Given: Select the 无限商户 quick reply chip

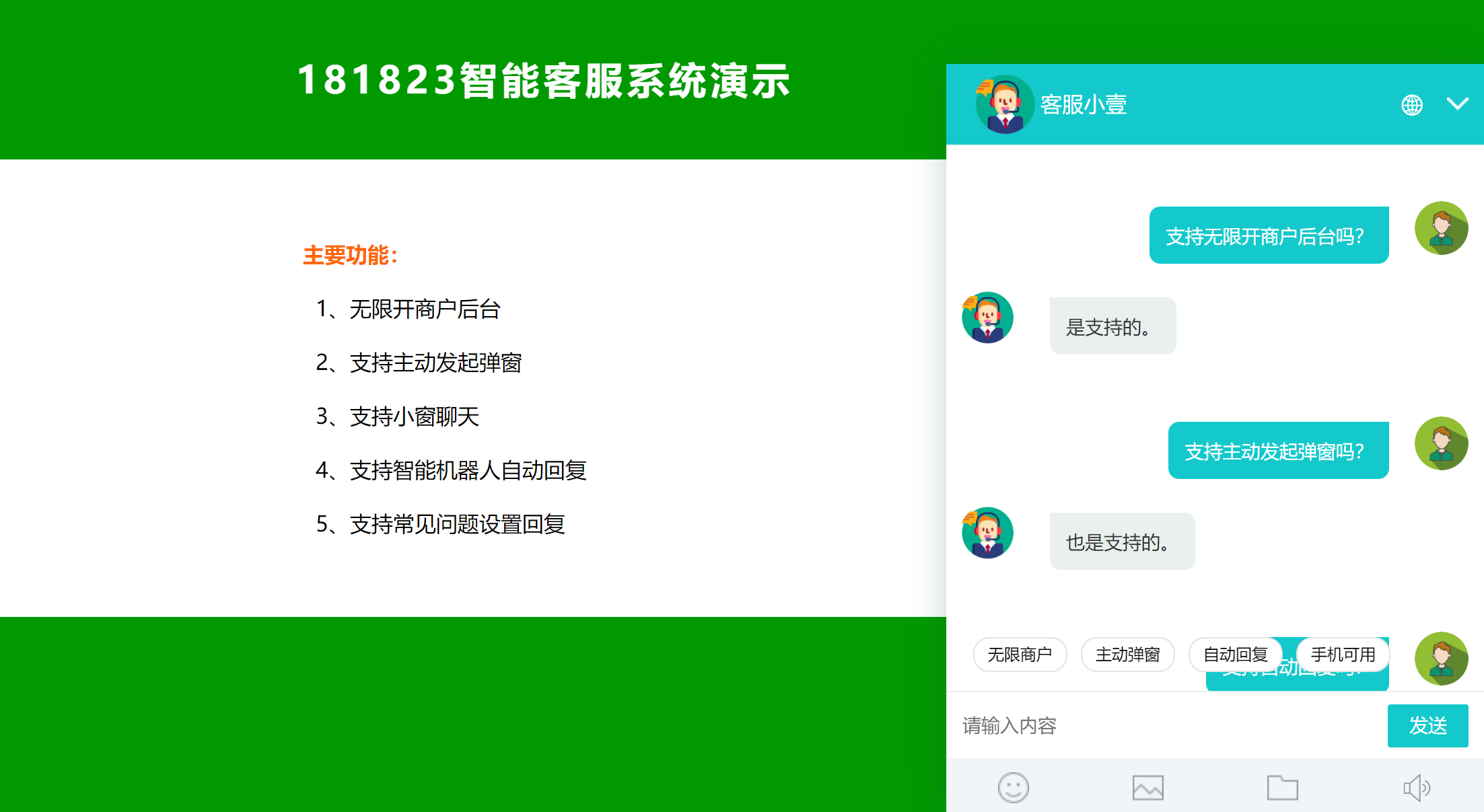Looking at the screenshot, I should (1020, 654).
